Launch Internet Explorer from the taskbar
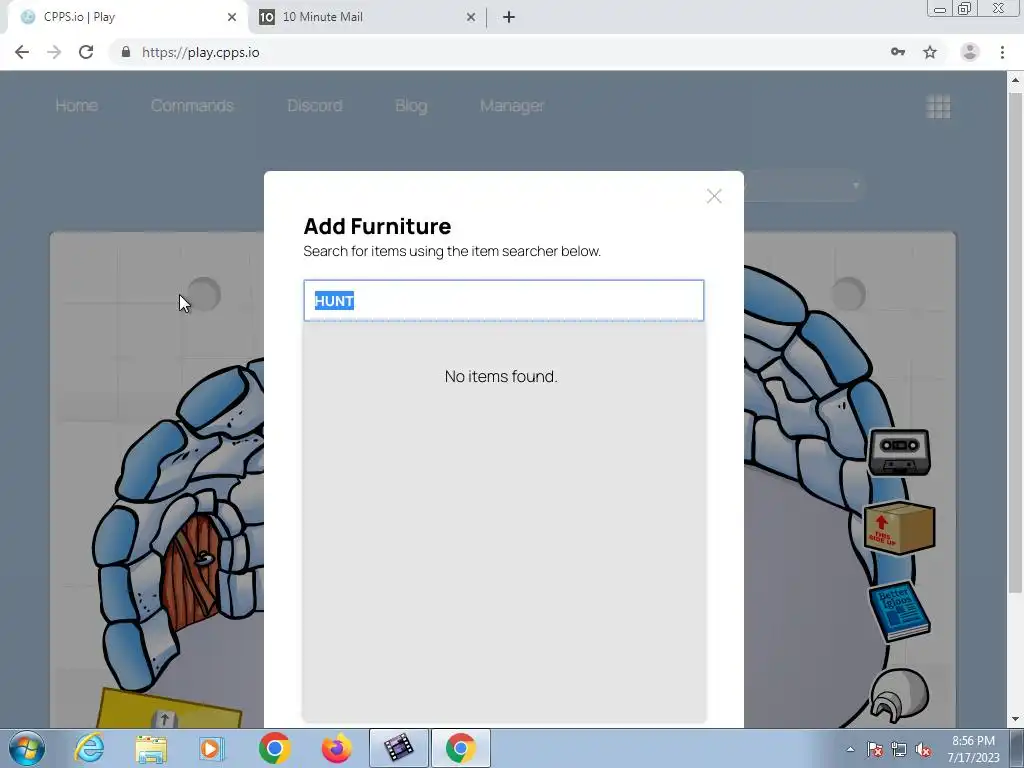This screenshot has height=768, width=1024. tap(89, 748)
